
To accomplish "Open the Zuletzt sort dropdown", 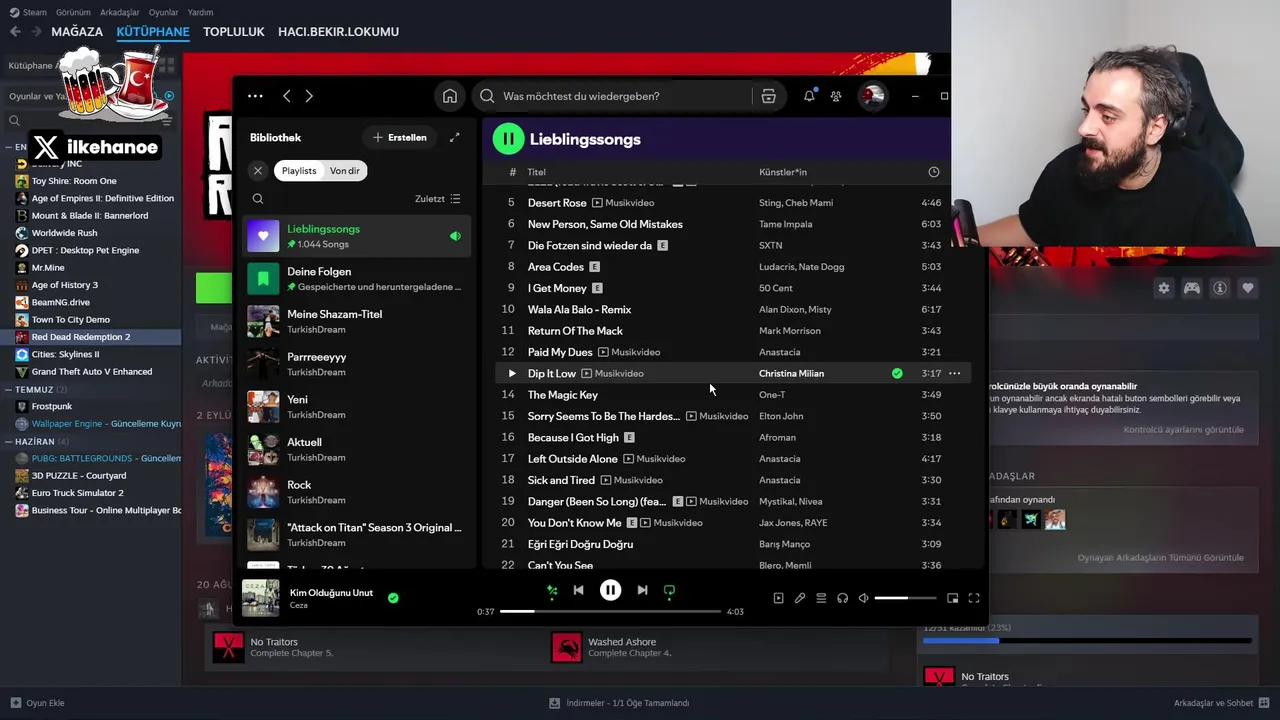I will (438, 199).
